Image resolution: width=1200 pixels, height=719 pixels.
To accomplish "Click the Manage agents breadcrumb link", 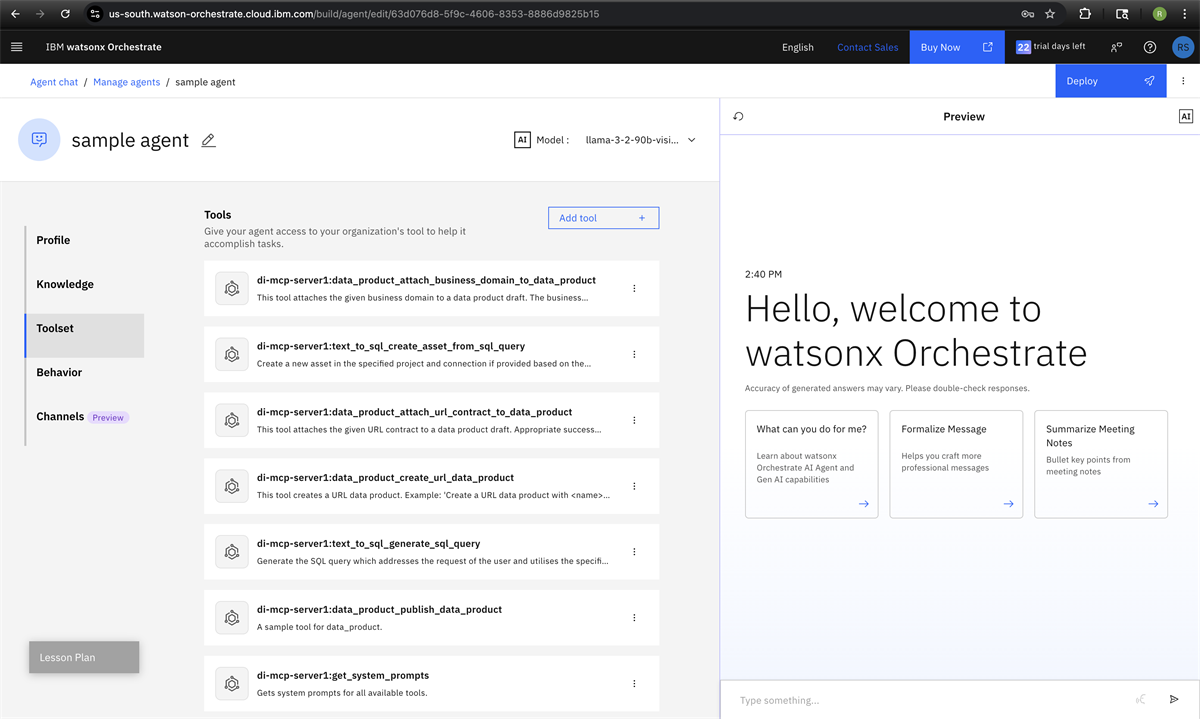I will point(127,82).
